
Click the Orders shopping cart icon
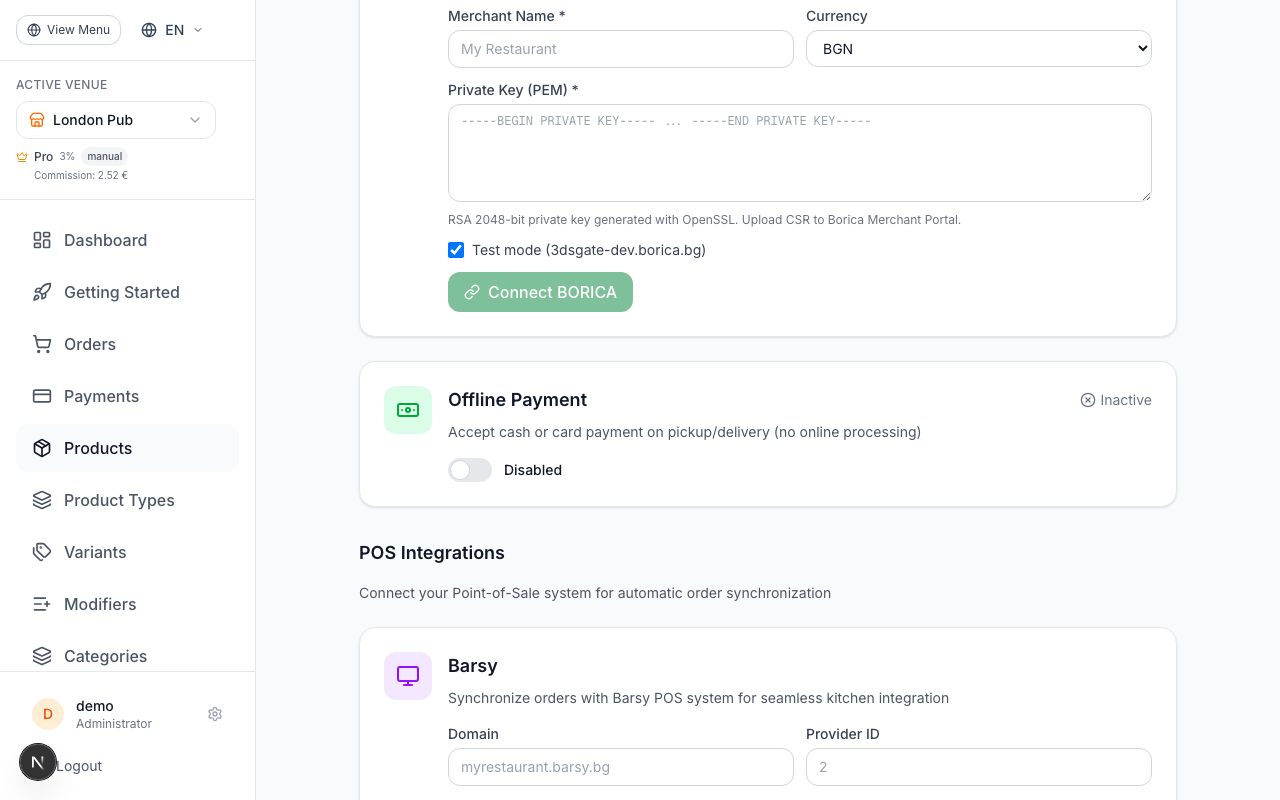click(41, 344)
